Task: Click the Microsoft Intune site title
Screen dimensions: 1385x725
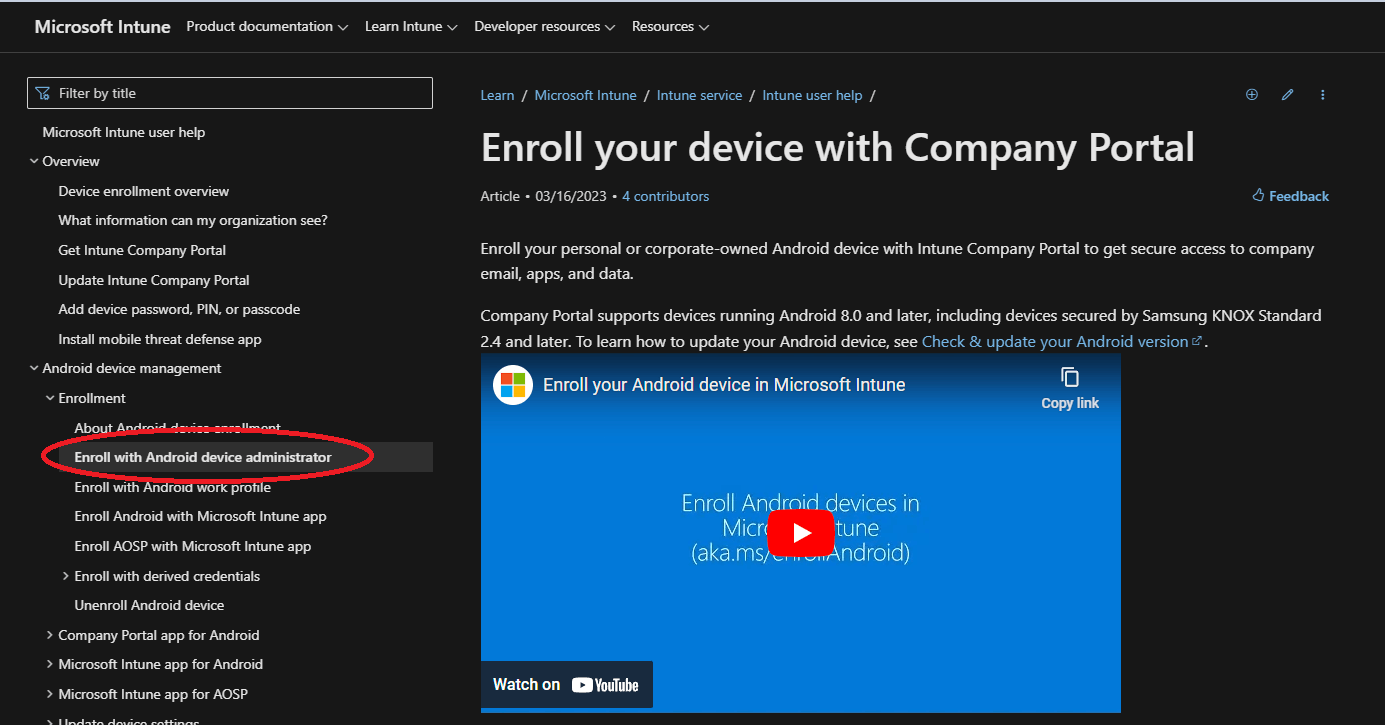Action: (102, 27)
